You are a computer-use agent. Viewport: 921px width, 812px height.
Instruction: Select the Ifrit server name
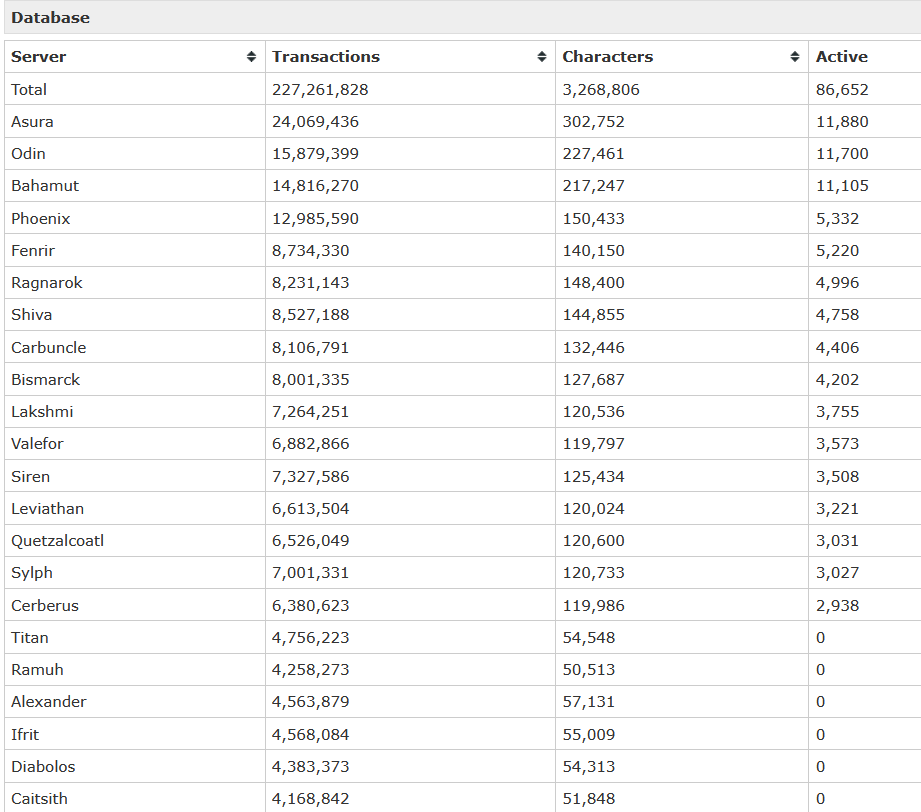point(25,734)
